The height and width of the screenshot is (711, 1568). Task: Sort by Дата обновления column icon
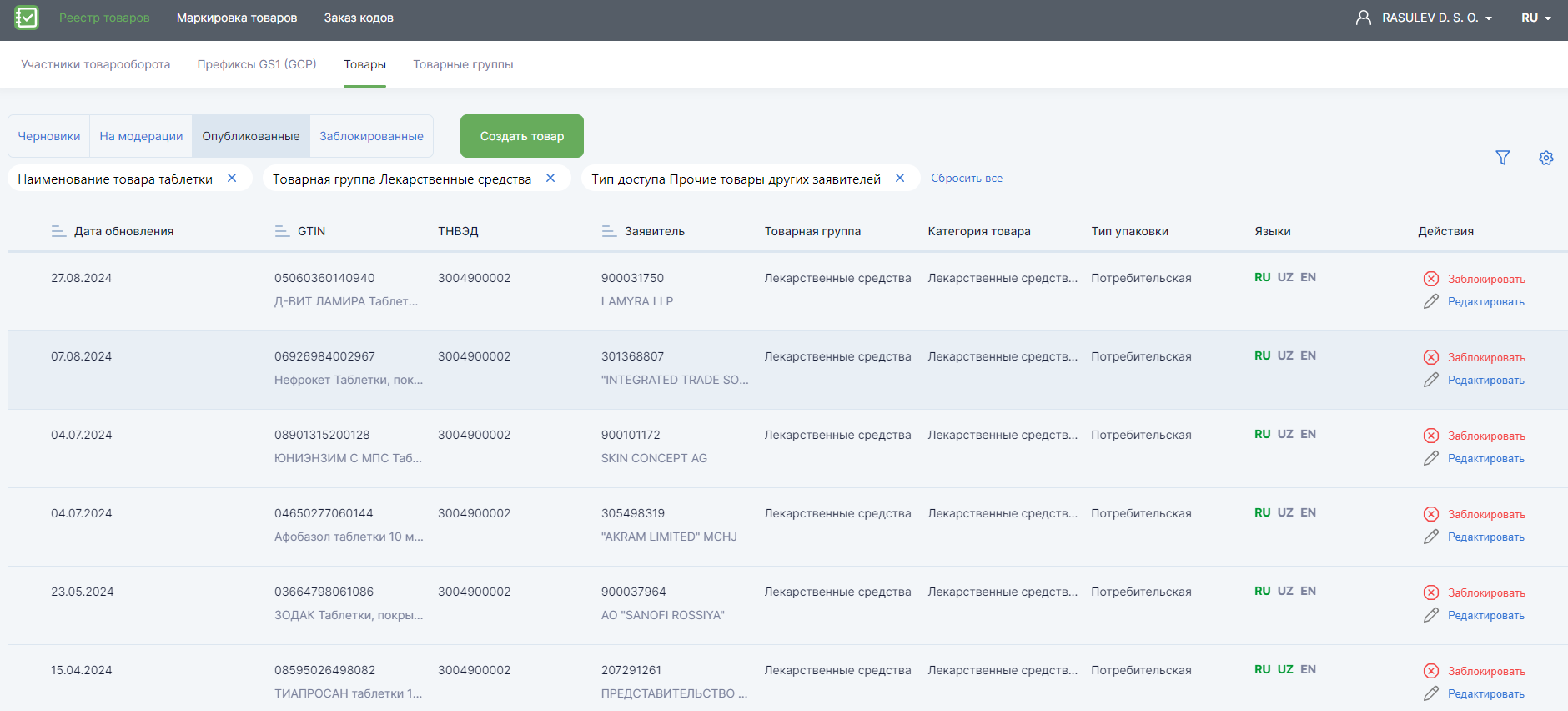[58, 231]
